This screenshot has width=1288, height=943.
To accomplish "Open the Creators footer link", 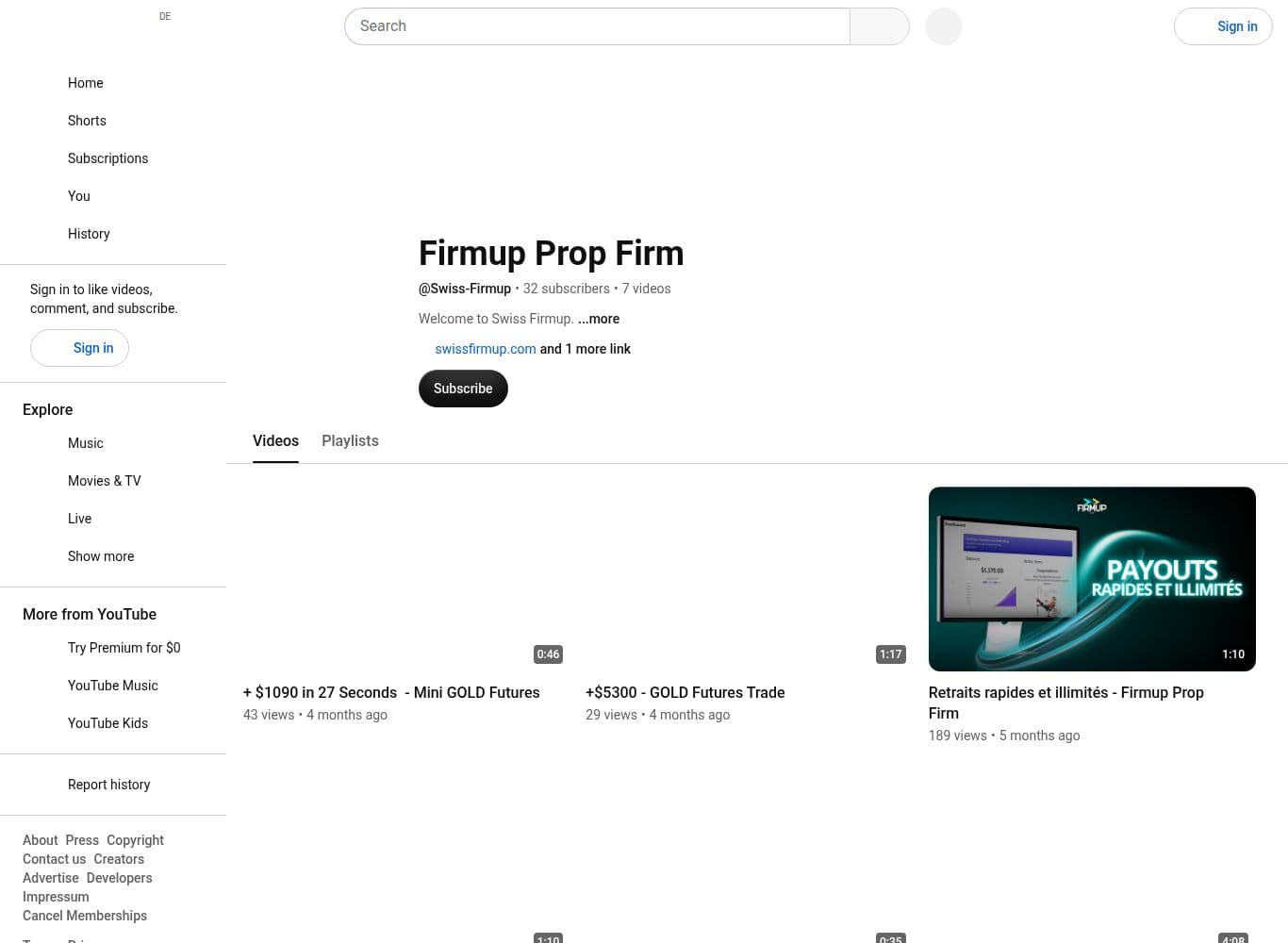I will [x=119, y=859].
